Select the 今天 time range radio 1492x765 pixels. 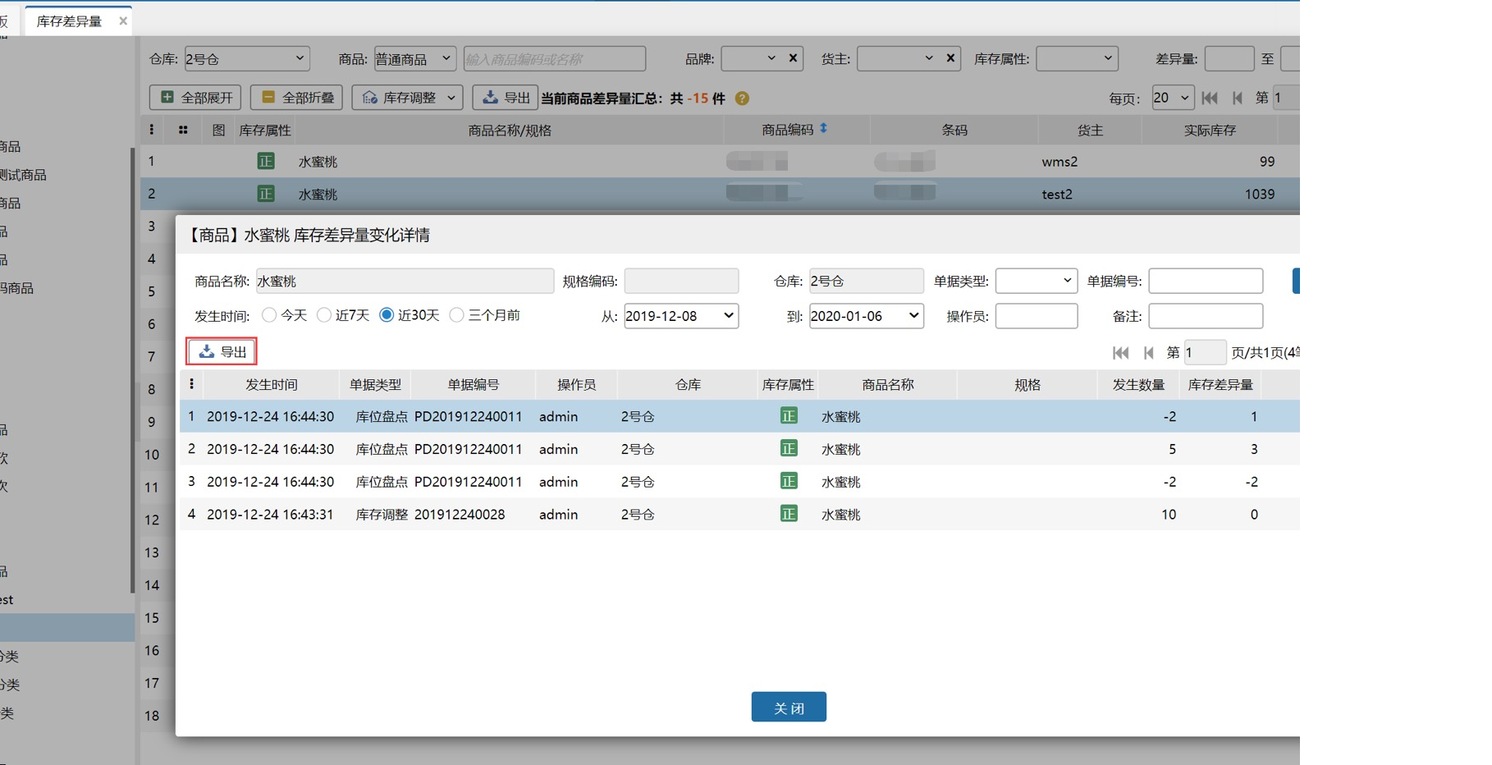(269, 315)
